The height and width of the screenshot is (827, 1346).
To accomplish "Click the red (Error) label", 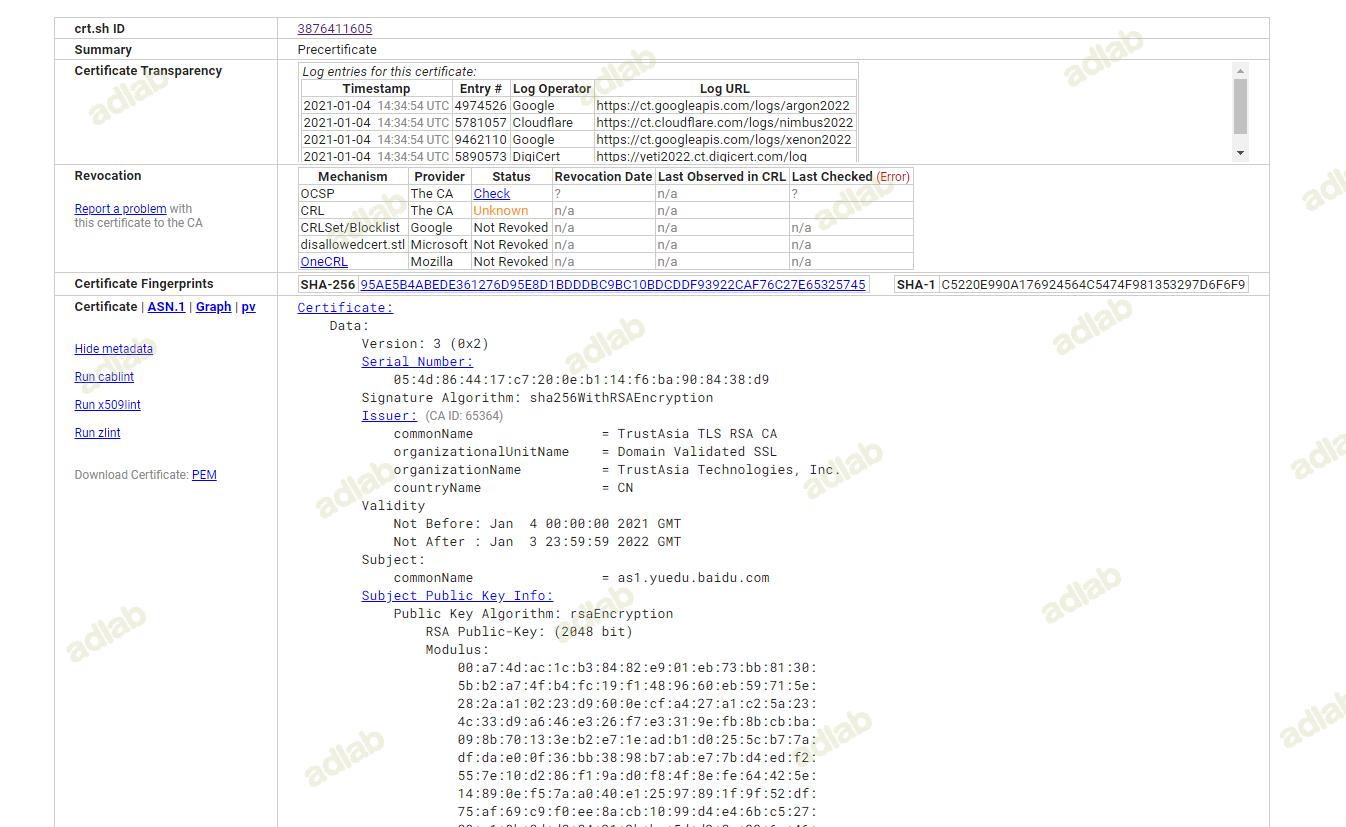I will pyautogui.click(x=893, y=177).
